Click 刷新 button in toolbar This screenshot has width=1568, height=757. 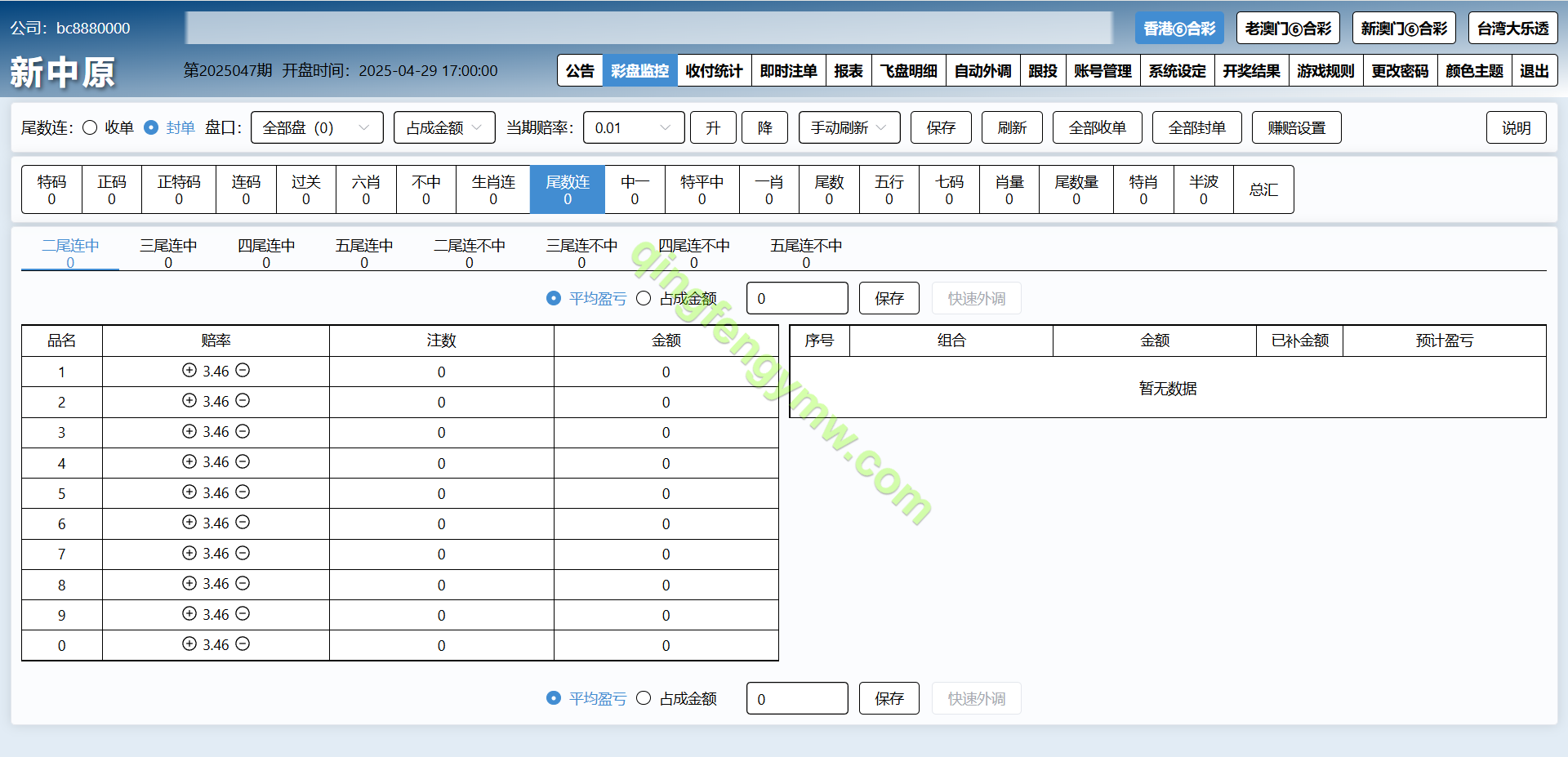tap(1012, 127)
